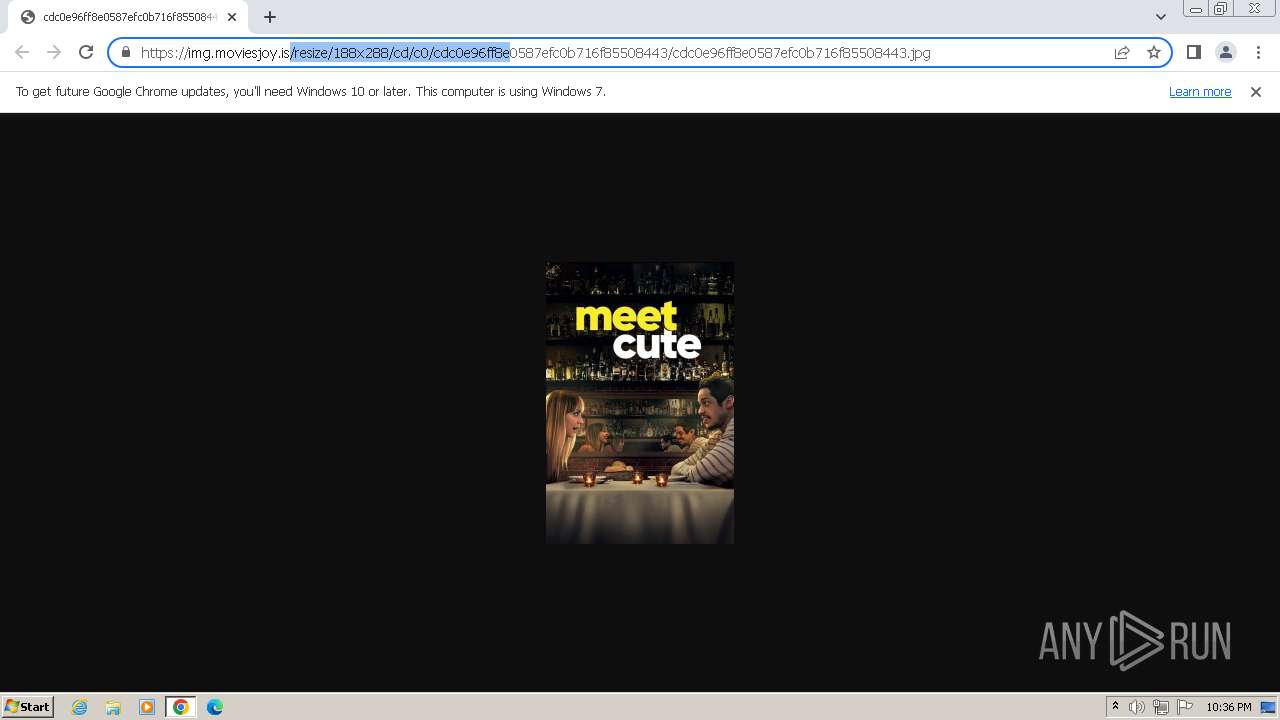Screen dimensions: 1280x720
Task: Expand the tab search dropdown arrow
Action: click(1161, 16)
